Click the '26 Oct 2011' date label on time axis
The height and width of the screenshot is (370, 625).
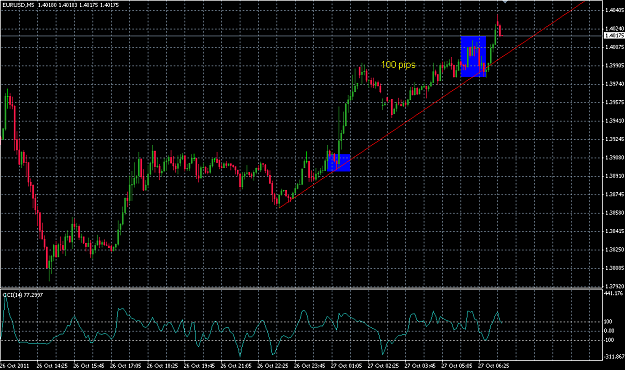[14, 365]
